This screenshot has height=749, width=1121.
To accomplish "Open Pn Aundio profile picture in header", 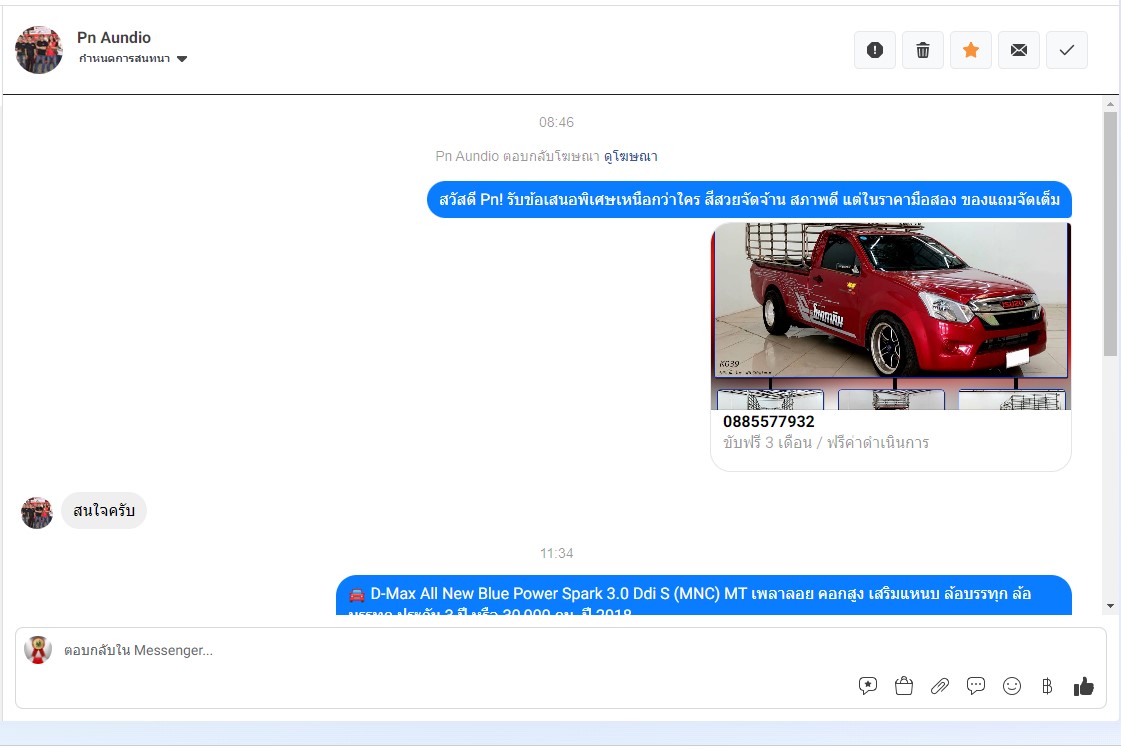I will [x=39, y=50].
